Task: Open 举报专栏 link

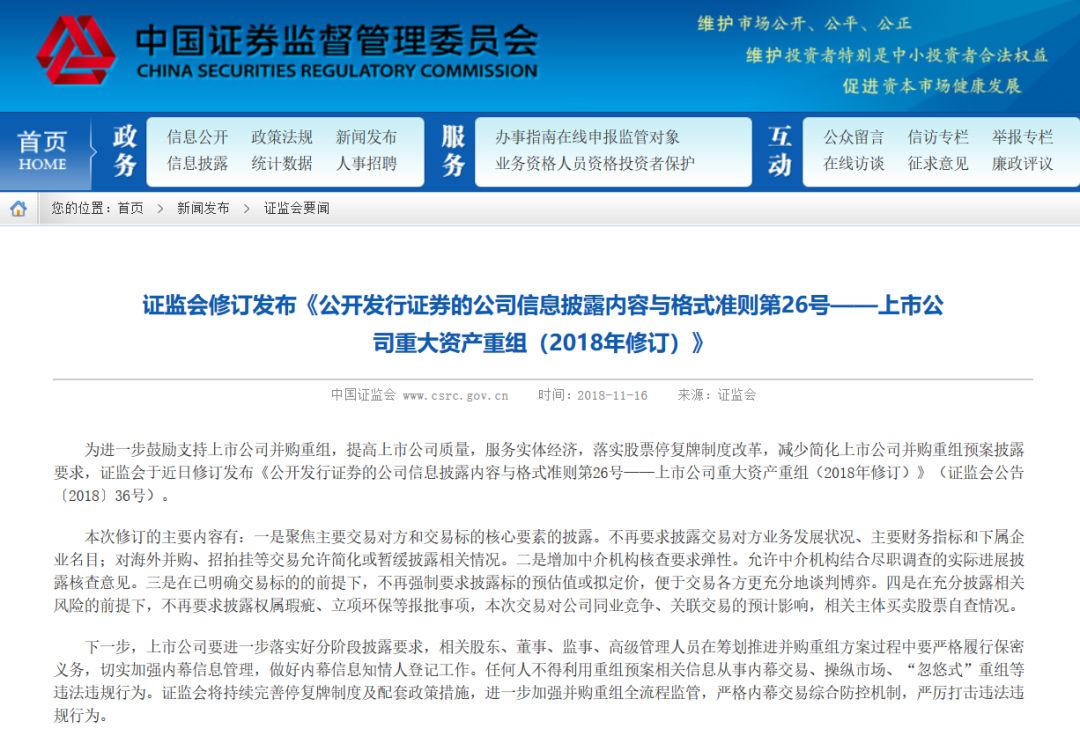Action: [1022, 137]
